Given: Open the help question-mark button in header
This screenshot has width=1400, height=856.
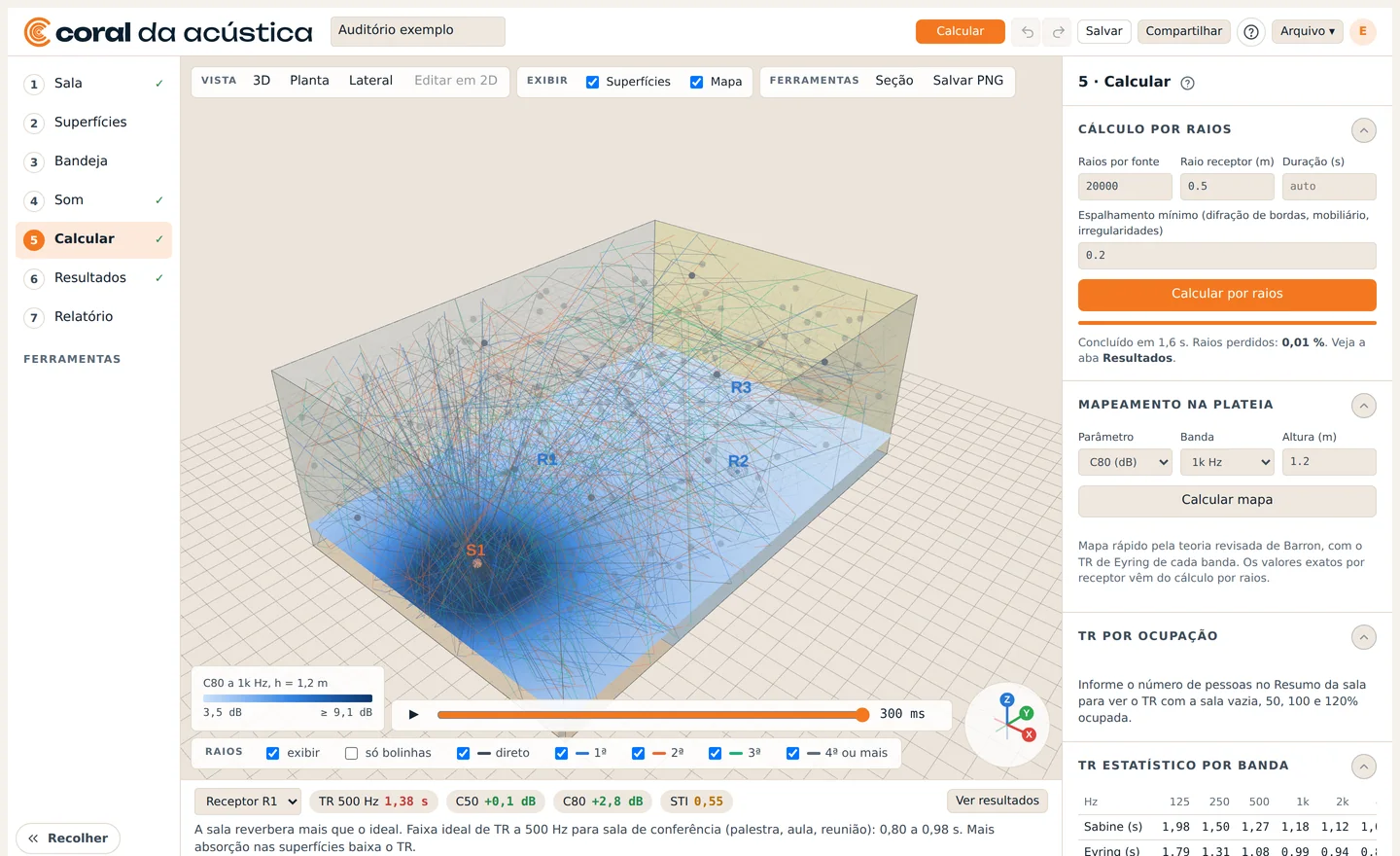Looking at the screenshot, I should coord(1251,32).
